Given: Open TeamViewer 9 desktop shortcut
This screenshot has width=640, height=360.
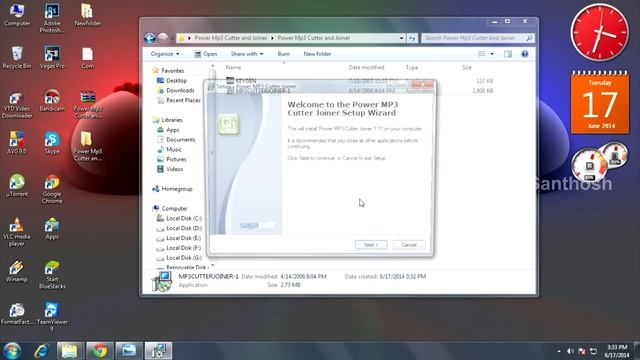Looking at the screenshot, I should coord(52,317).
